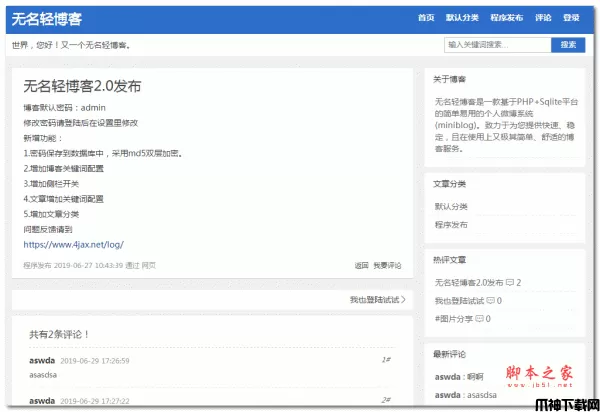Click the blue 搜索 button
This screenshot has width=600, height=412.
[x=568, y=45]
